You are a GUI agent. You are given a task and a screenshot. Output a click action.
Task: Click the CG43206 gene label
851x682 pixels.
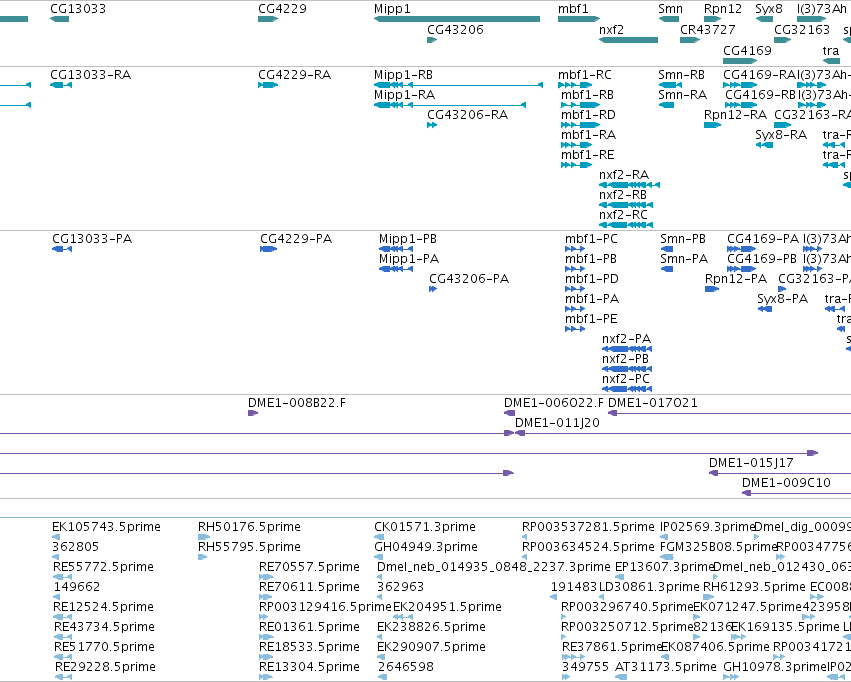[455, 29]
